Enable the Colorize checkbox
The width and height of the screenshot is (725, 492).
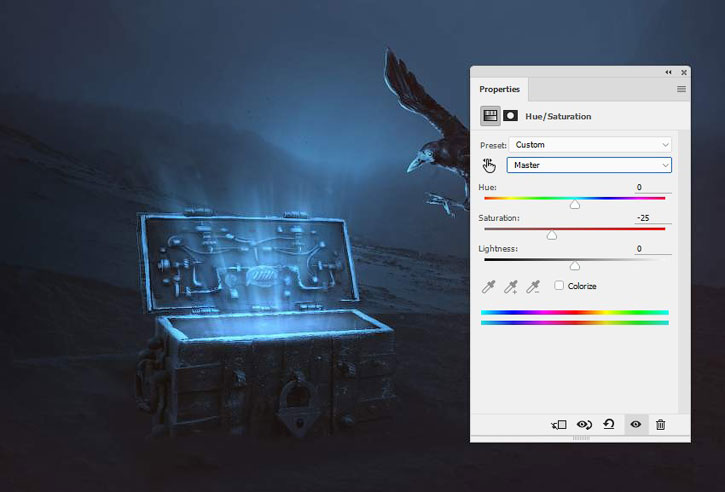coord(559,285)
